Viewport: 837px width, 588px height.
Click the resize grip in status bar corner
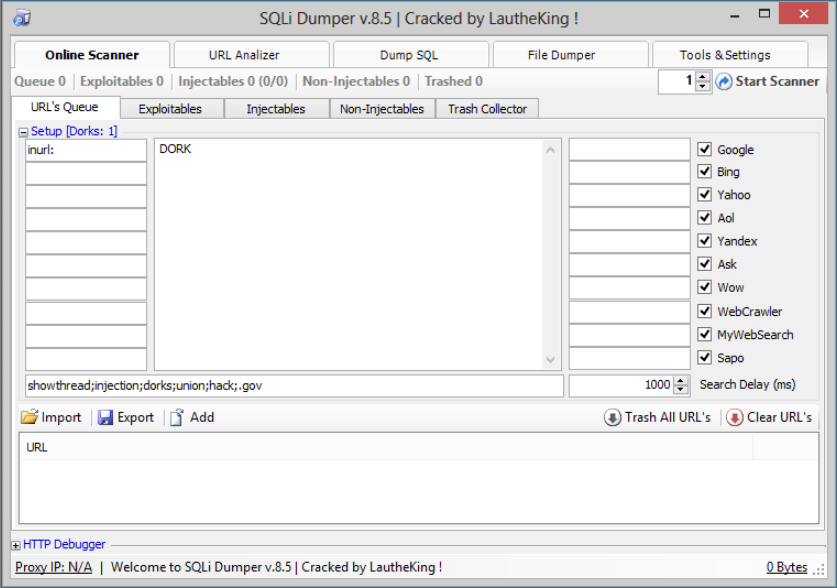click(x=819, y=568)
